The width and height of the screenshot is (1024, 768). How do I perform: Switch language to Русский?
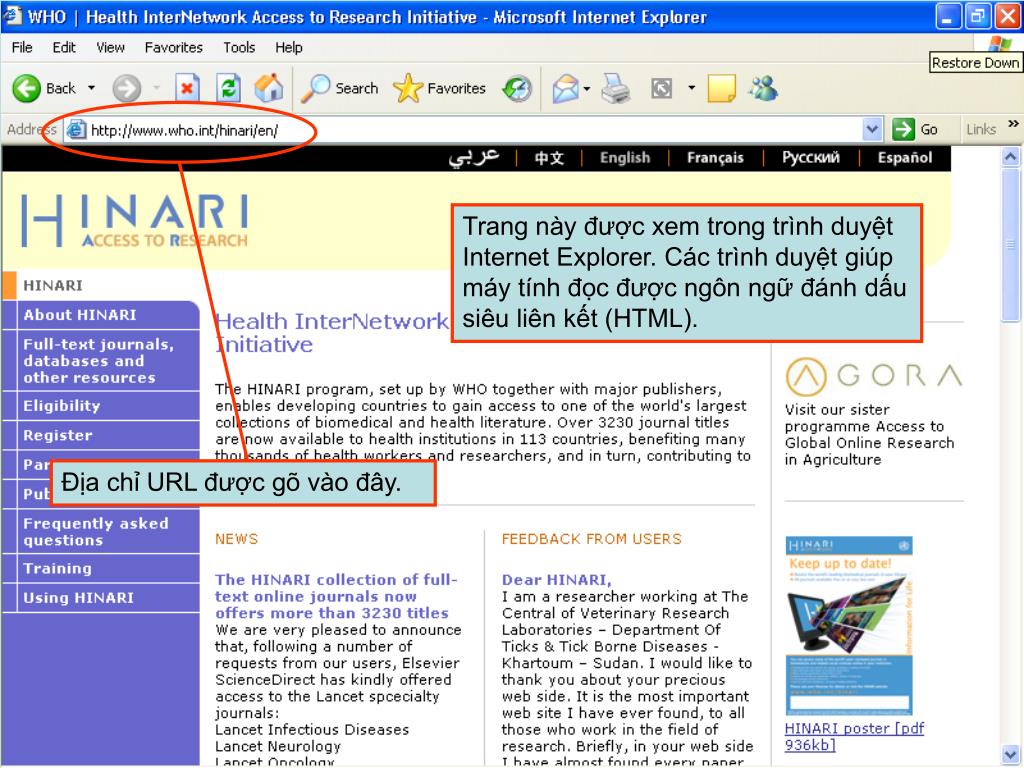coord(811,157)
